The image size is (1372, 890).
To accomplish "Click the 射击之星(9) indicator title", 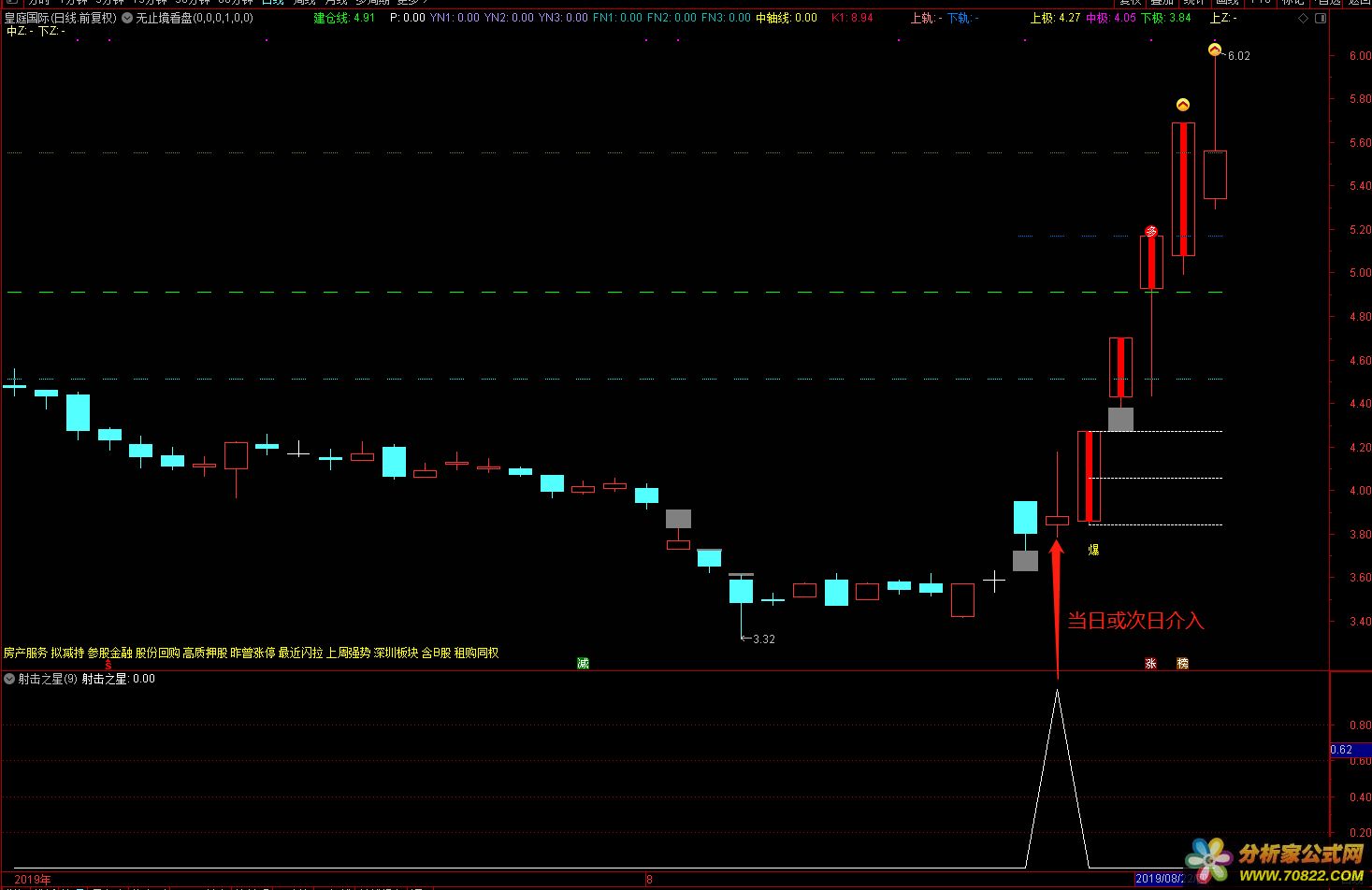I will pyautogui.click(x=48, y=679).
